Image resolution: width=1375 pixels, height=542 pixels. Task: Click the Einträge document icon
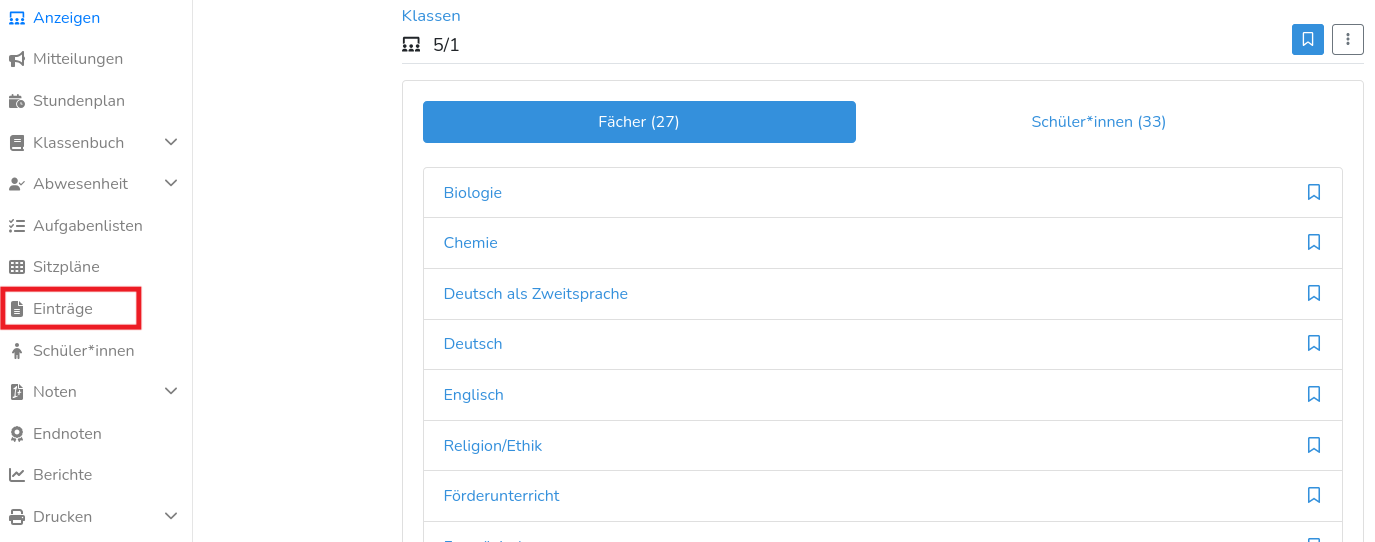coord(17,309)
